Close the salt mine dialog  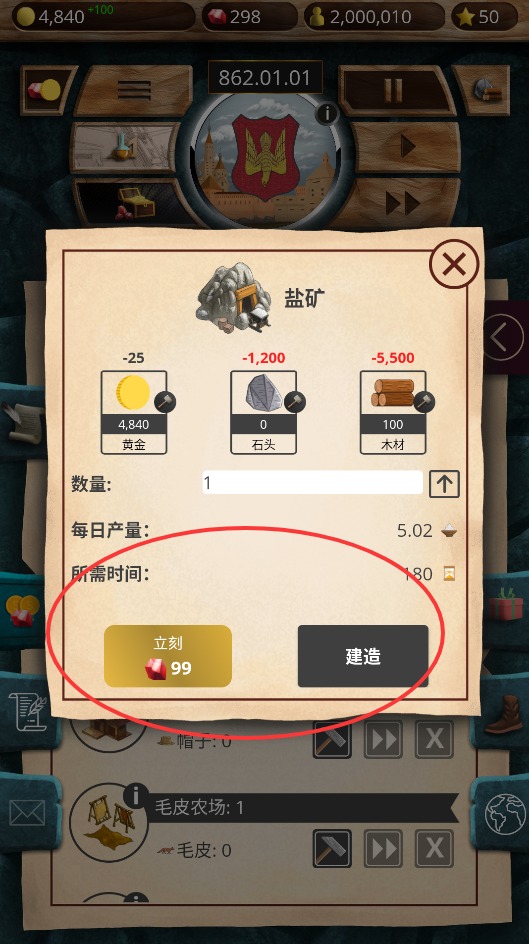pyautogui.click(x=454, y=264)
